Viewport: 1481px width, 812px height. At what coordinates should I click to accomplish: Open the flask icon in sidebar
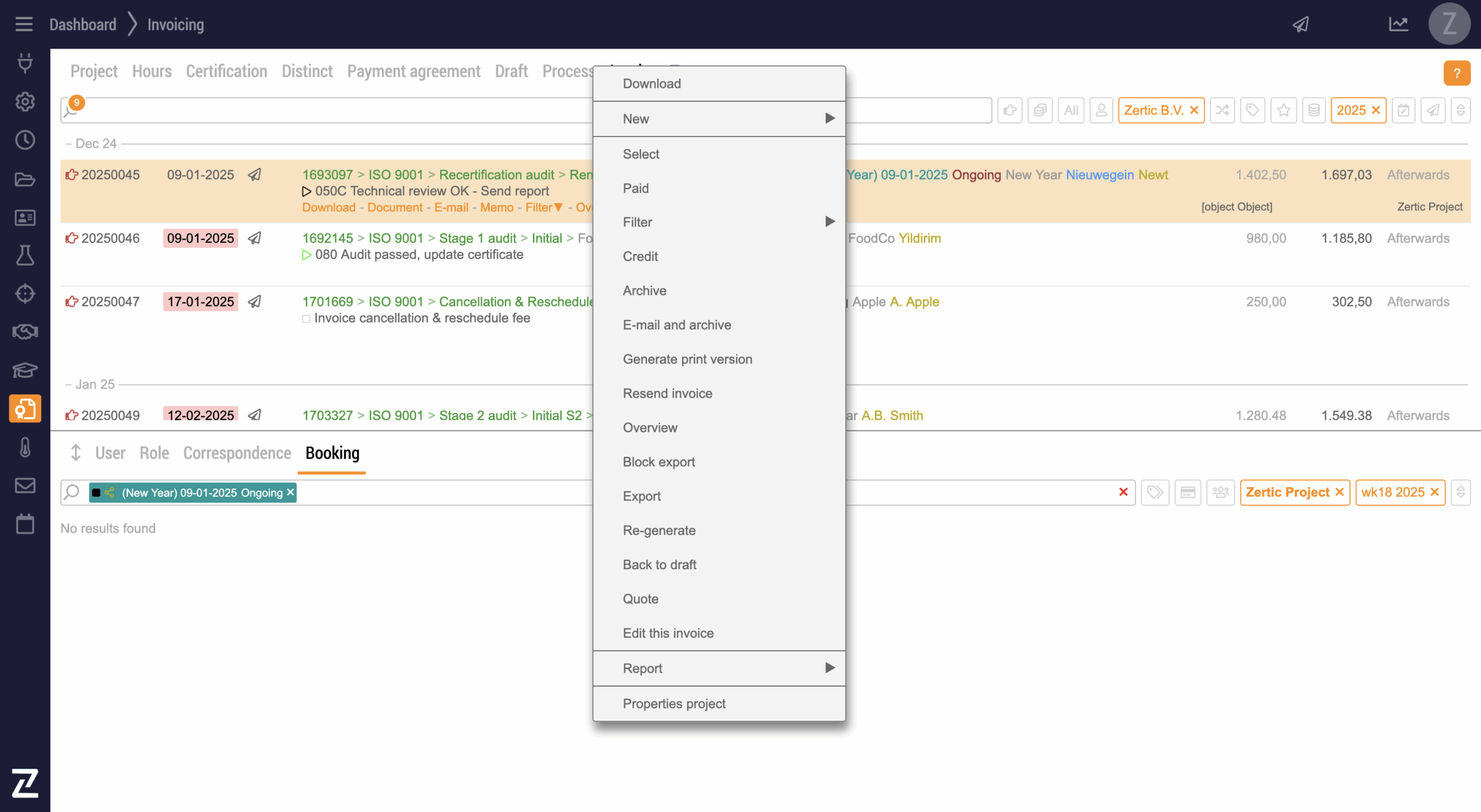pyautogui.click(x=25, y=255)
